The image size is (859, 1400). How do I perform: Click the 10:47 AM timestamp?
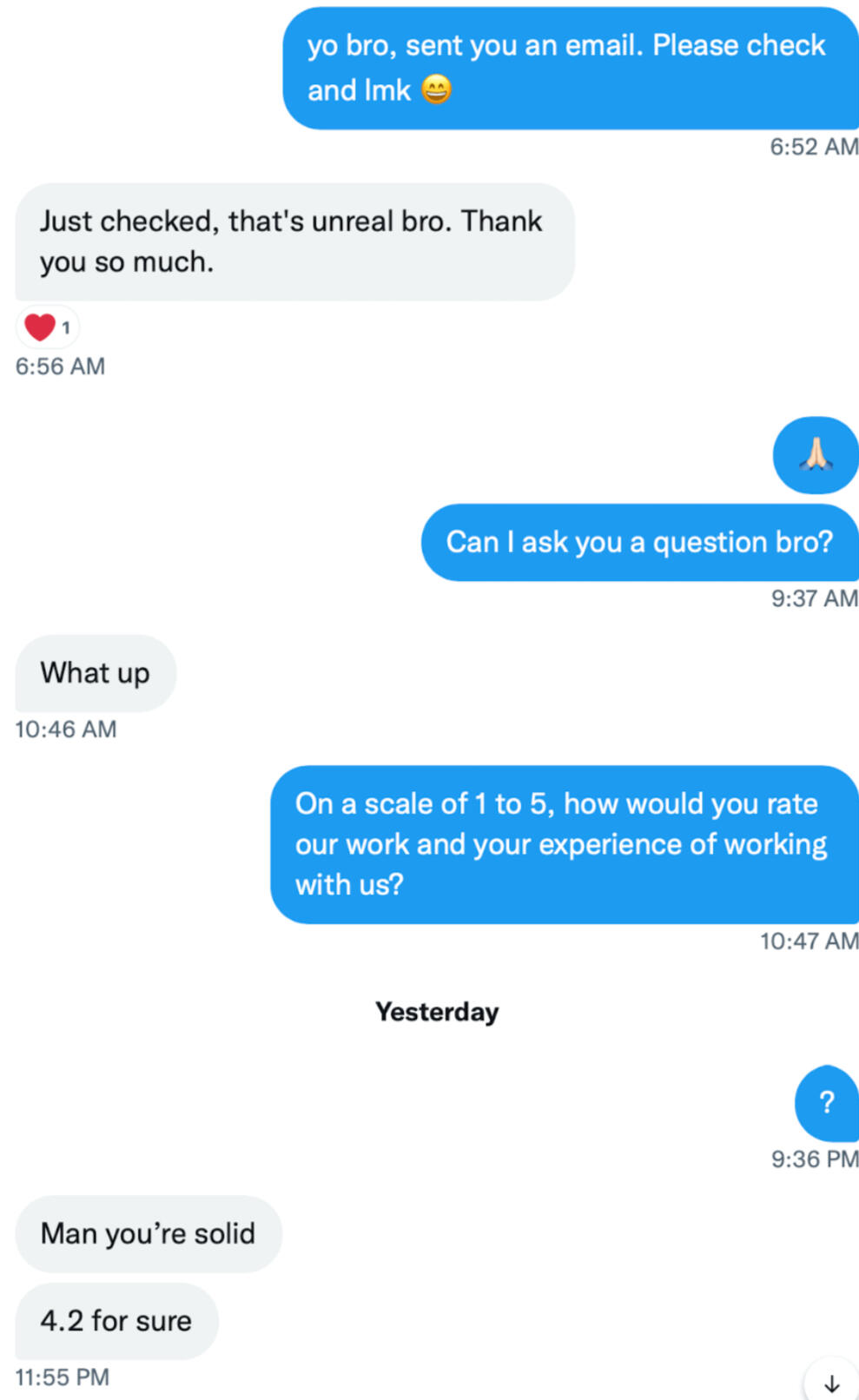809,941
